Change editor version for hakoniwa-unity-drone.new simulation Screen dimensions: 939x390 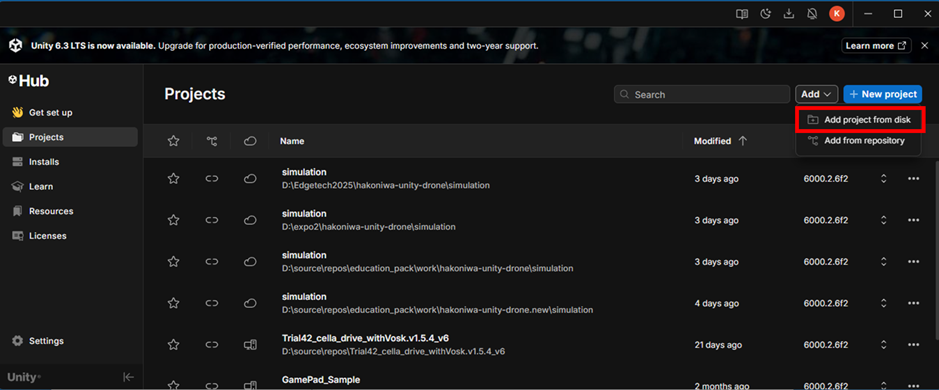[883, 303]
